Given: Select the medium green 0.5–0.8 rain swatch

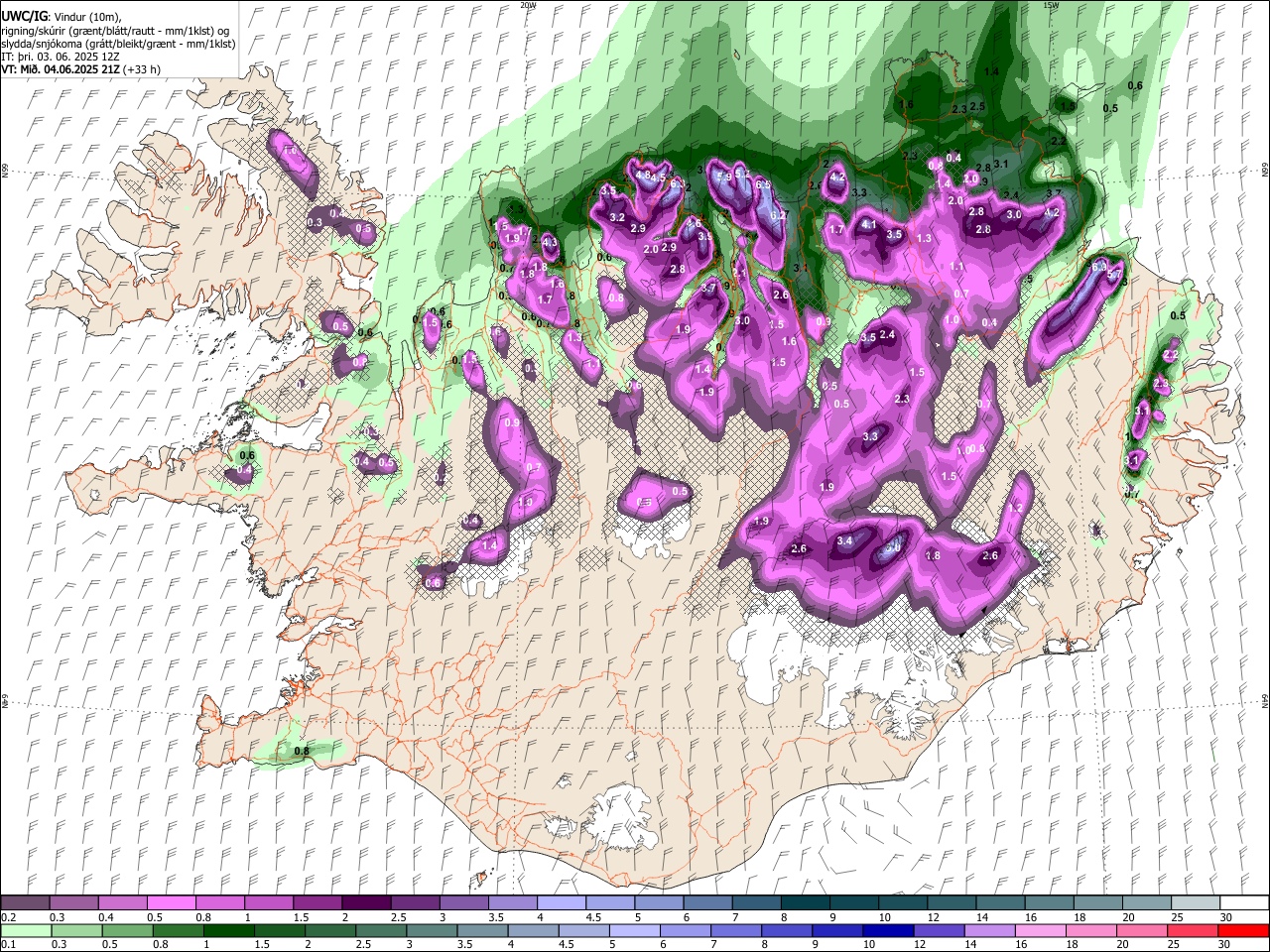Looking at the screenshot, I should click(128, 930).
